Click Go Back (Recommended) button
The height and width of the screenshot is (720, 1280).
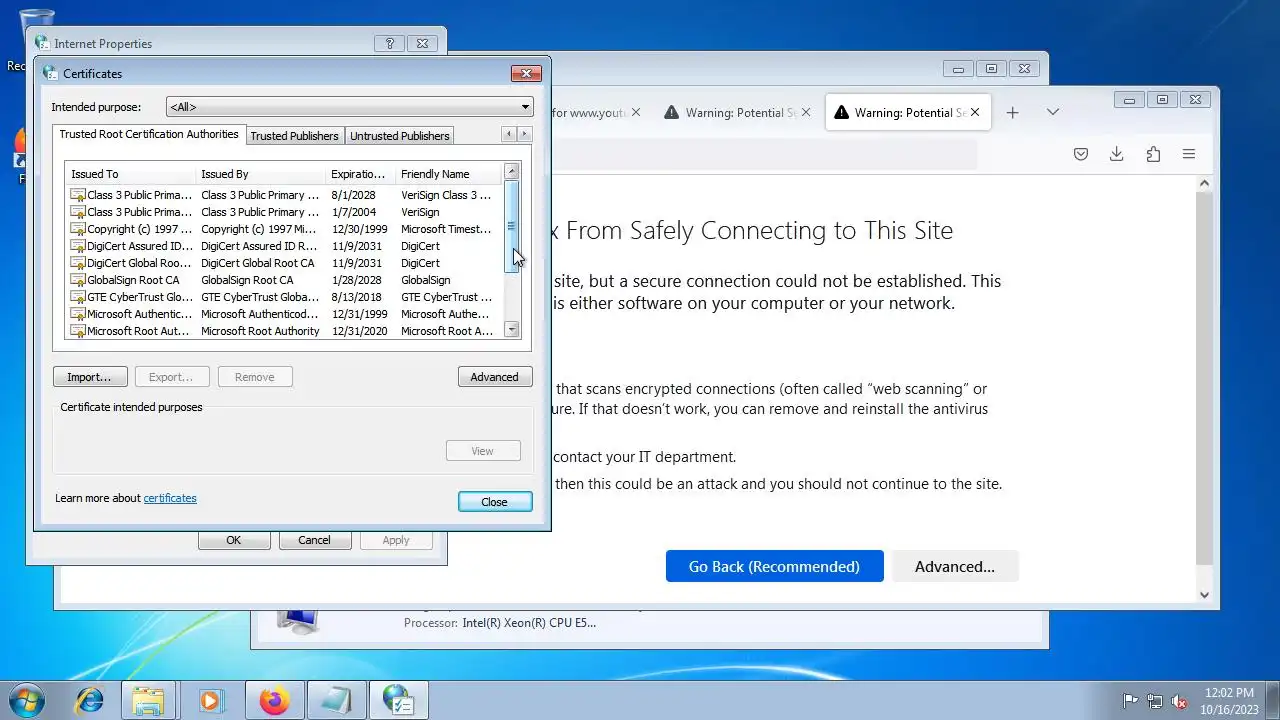pos(774,566)
